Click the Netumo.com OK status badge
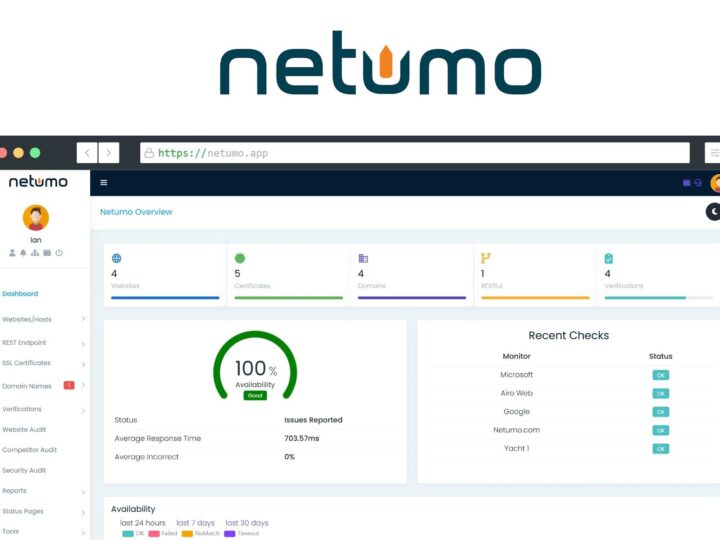 click(x=661, y=430)
